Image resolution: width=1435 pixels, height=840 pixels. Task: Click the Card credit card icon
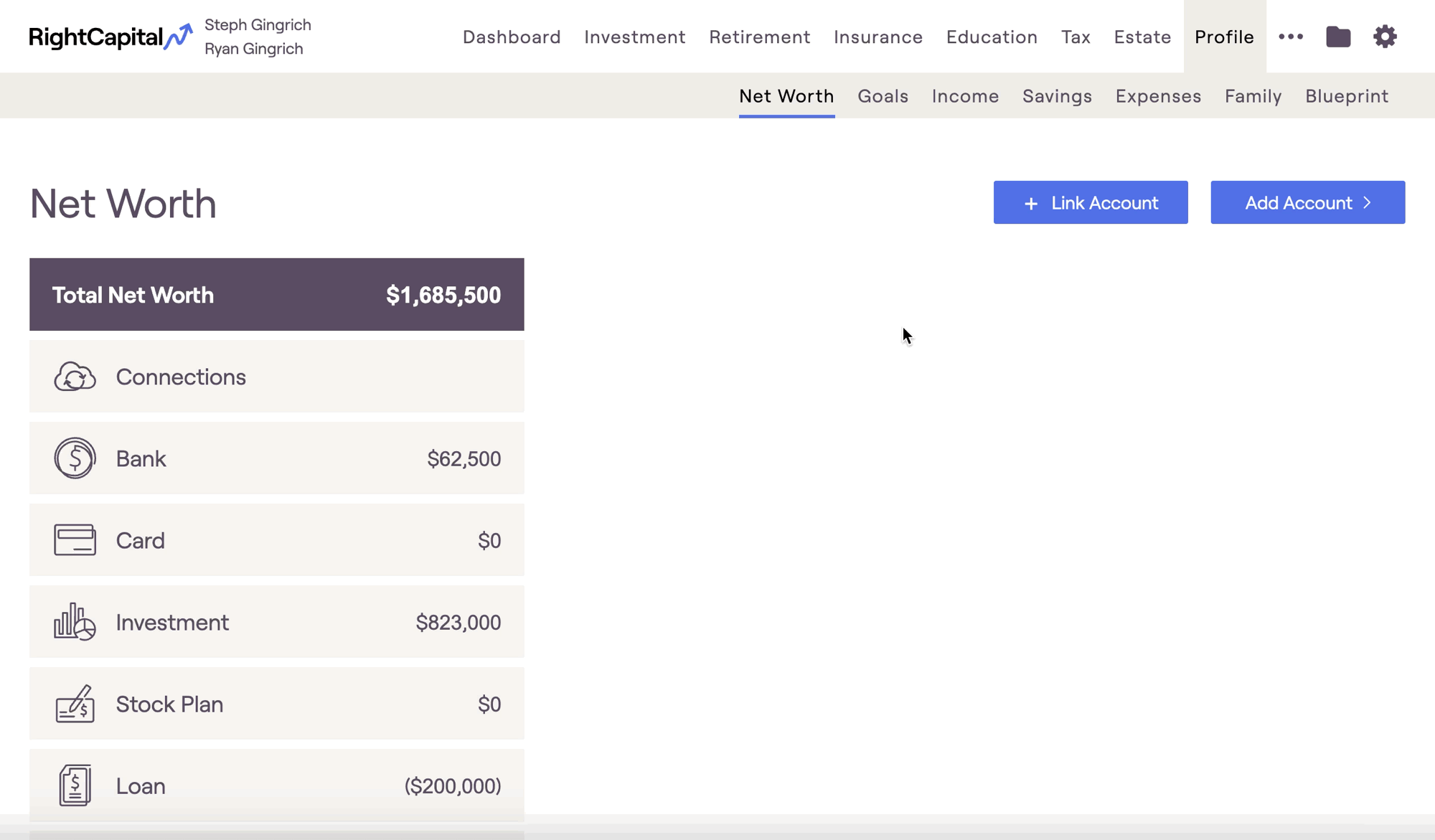pos(75,540)
